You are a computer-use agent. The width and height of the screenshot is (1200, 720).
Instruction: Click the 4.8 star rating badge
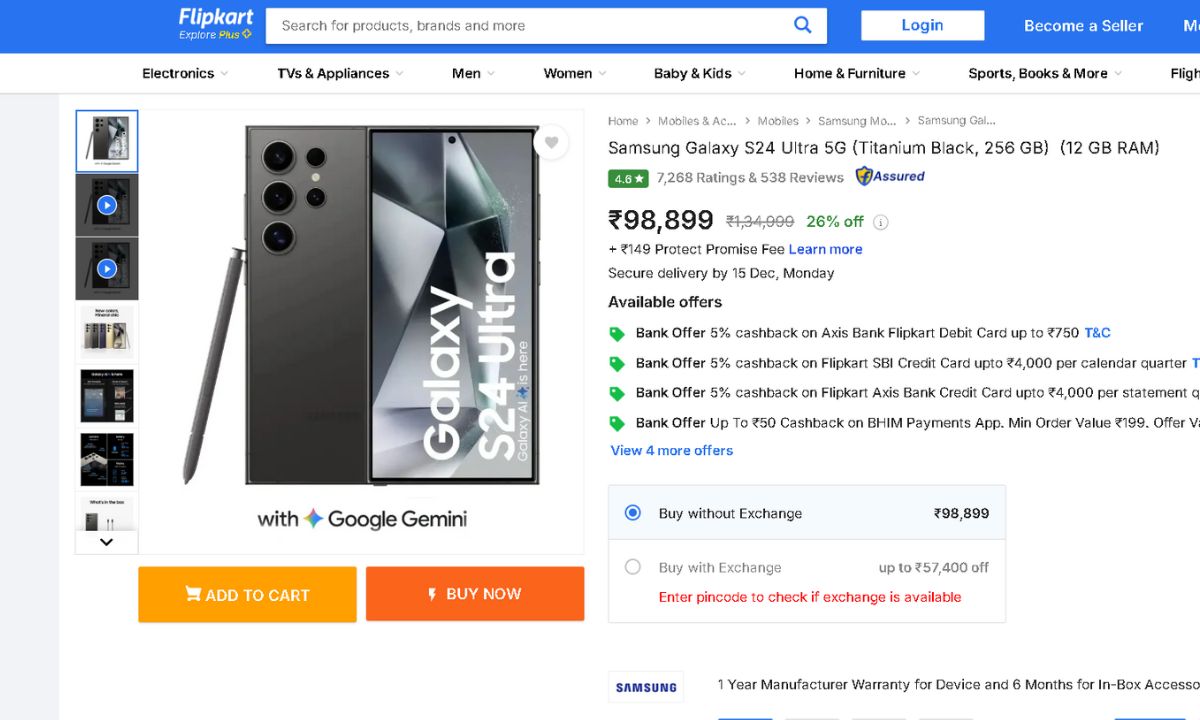pyautogui.click(x=628, y=178)
